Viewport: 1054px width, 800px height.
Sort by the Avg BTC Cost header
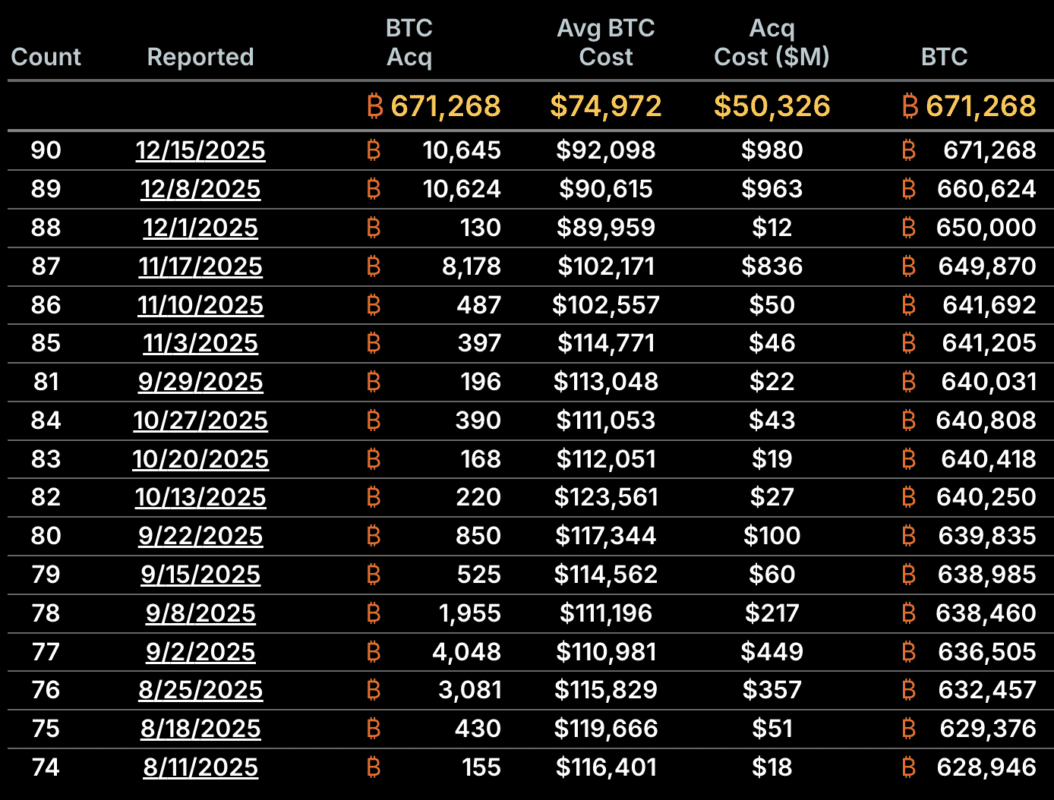(x=606, y=43)
